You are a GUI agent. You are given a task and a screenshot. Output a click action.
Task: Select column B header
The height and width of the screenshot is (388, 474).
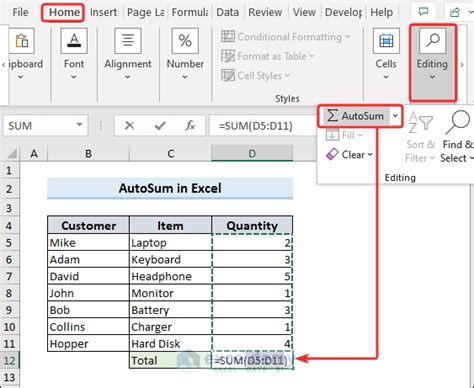click(88, 154)
